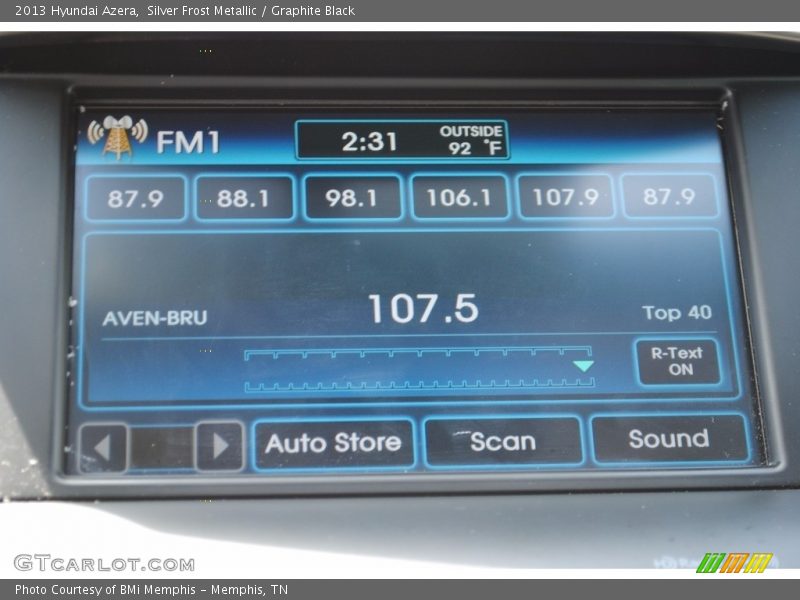Click the GTCARLOT.COM logo link
This screenshot has height=600, width=800.
coord(105,563)
